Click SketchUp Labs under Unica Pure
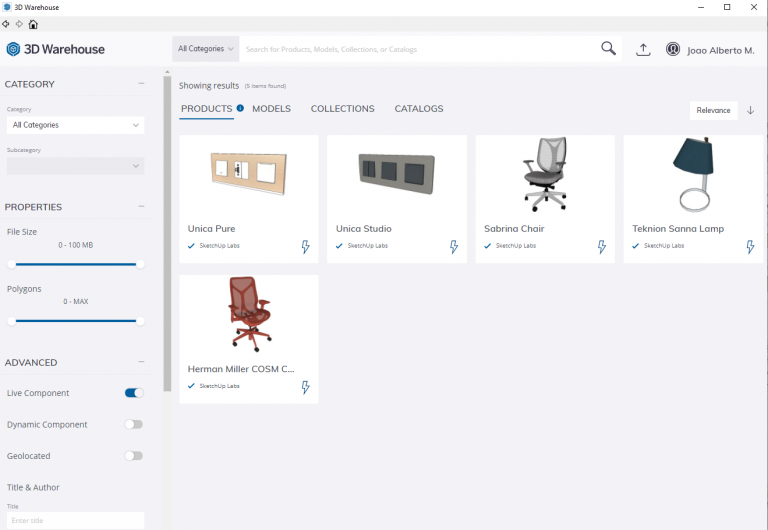This screenshot has width=768, height=530. 219,246
